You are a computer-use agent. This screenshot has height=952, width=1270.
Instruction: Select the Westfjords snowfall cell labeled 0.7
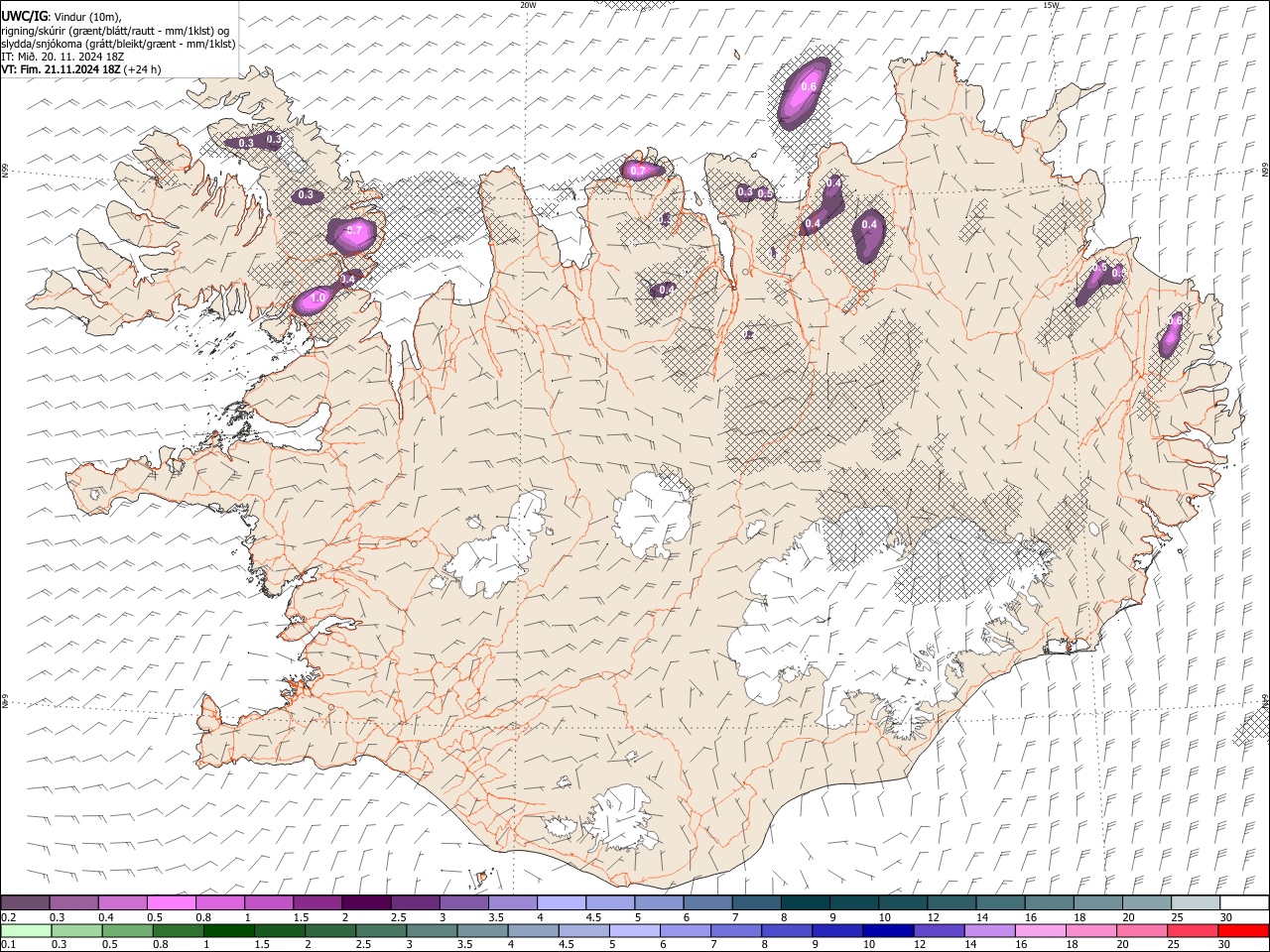pyautogui.click(x=354, y=234)
